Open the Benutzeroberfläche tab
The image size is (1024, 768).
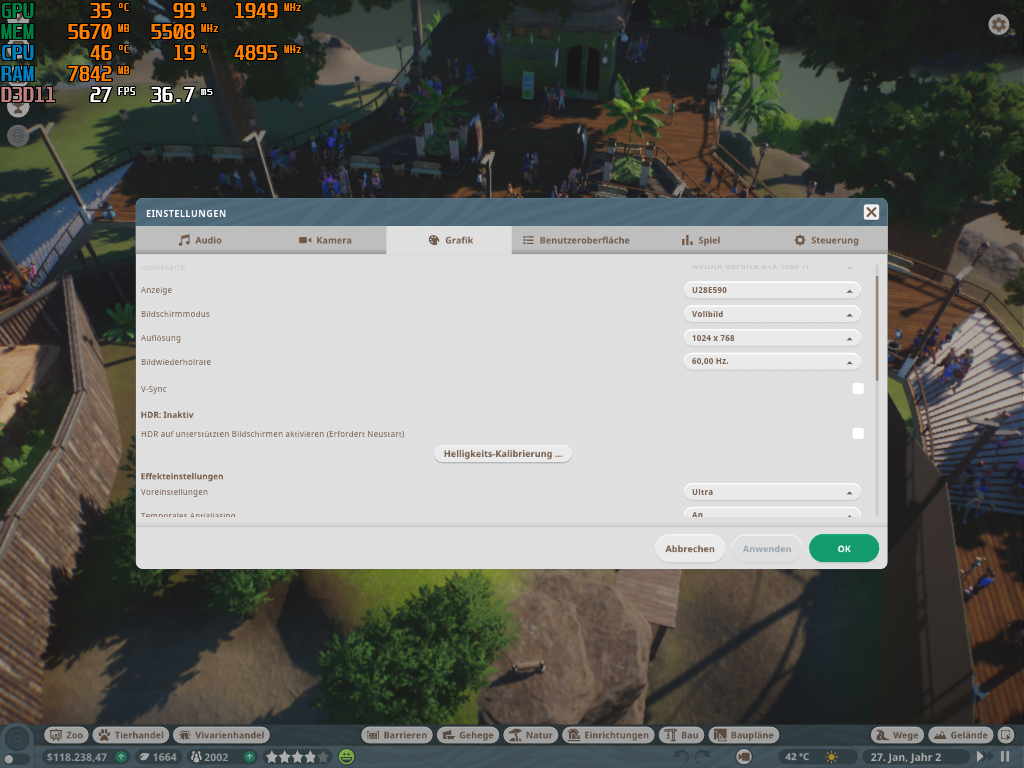(575, 240)
